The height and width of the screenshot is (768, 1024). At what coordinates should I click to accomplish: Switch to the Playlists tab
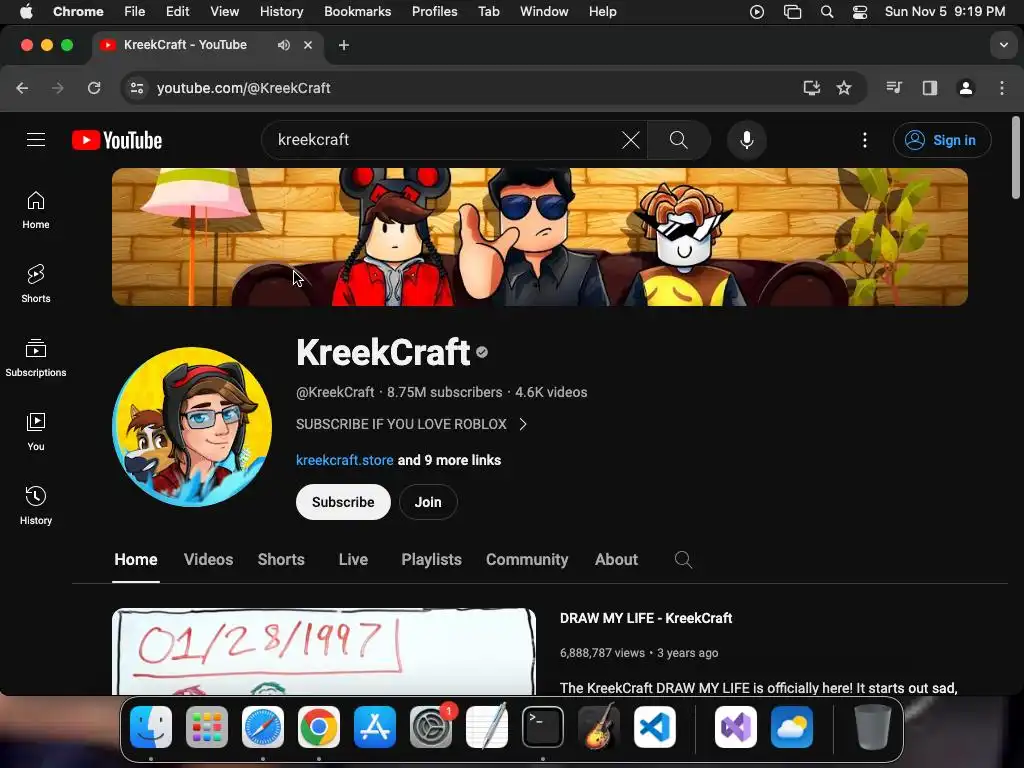click(x=431, y=560)
